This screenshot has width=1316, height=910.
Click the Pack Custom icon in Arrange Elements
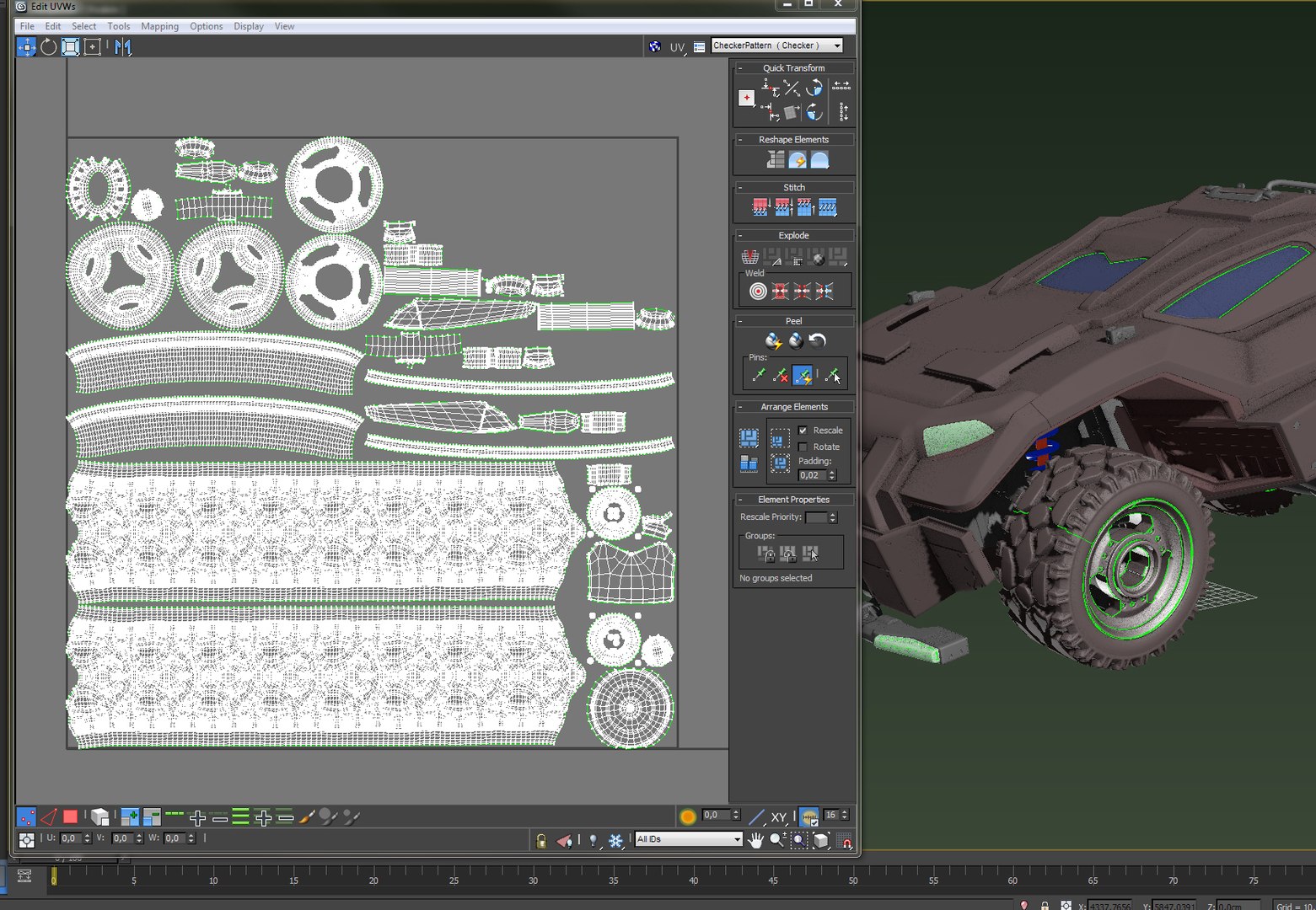pos(749,438)
